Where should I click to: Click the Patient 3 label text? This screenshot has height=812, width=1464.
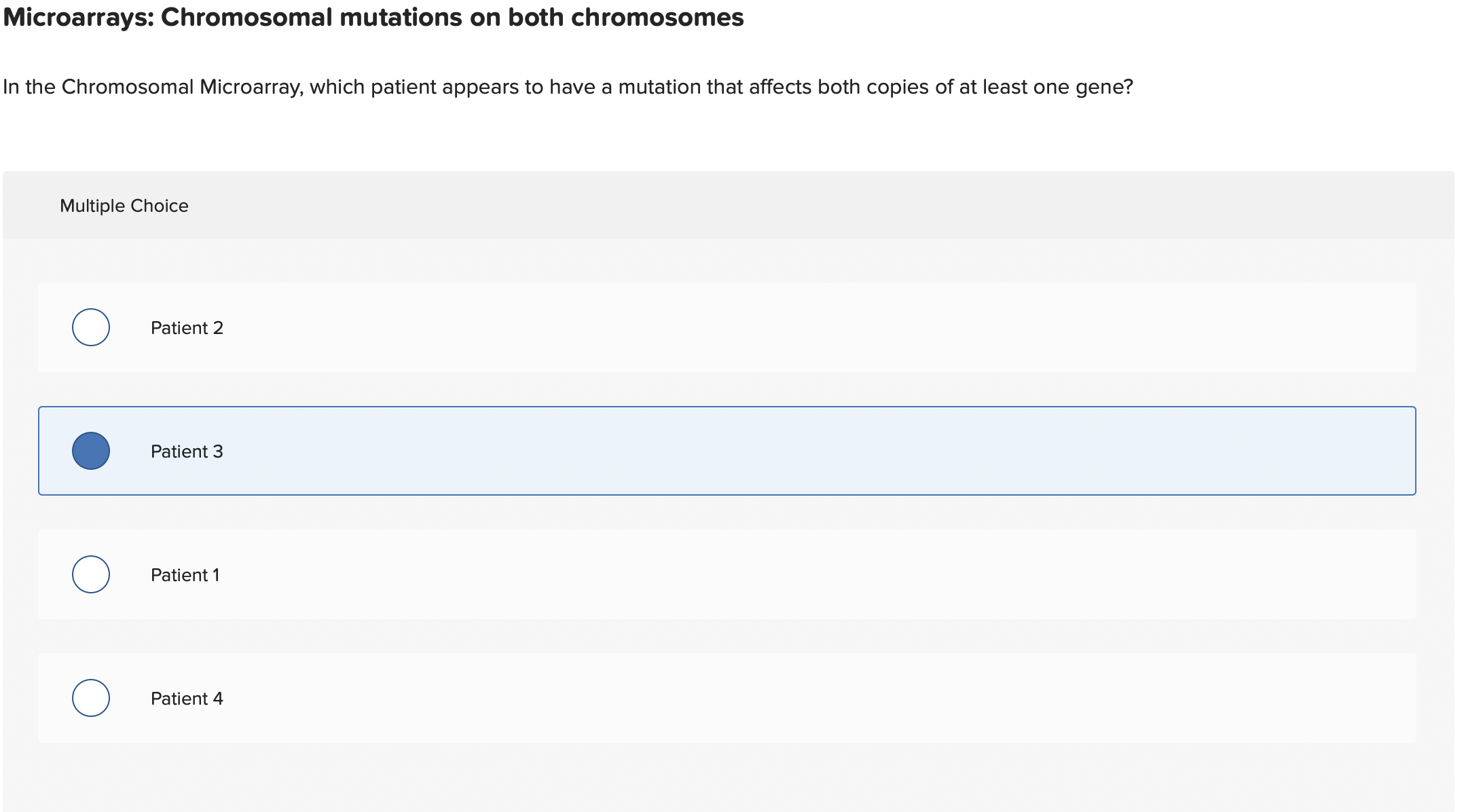coord(186,450)
